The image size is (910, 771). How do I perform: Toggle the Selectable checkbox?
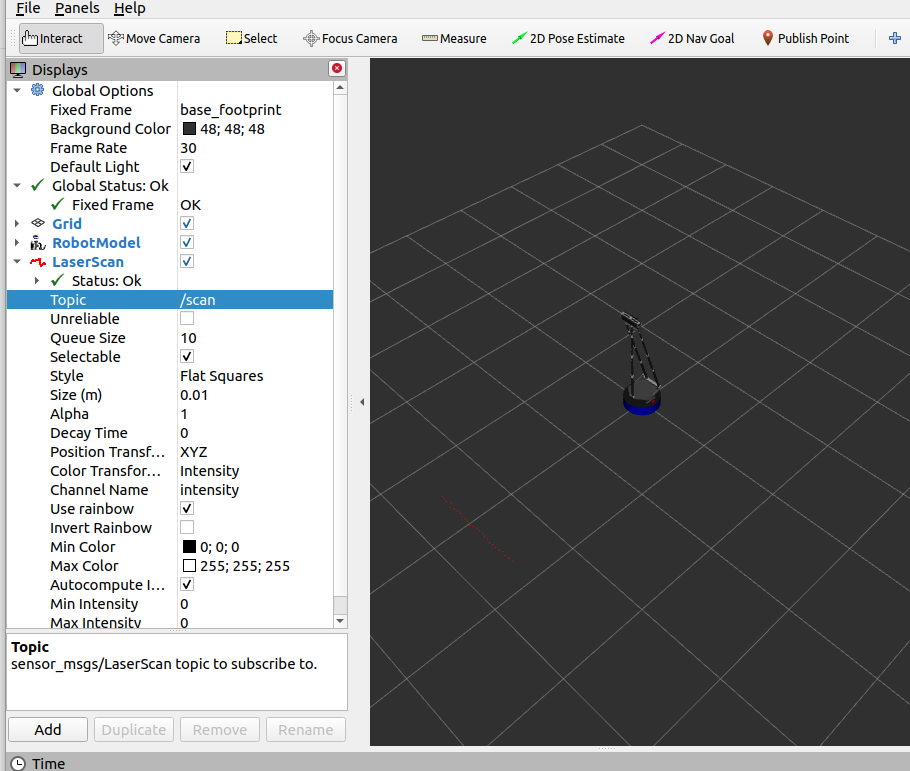[x=187, y=356]
